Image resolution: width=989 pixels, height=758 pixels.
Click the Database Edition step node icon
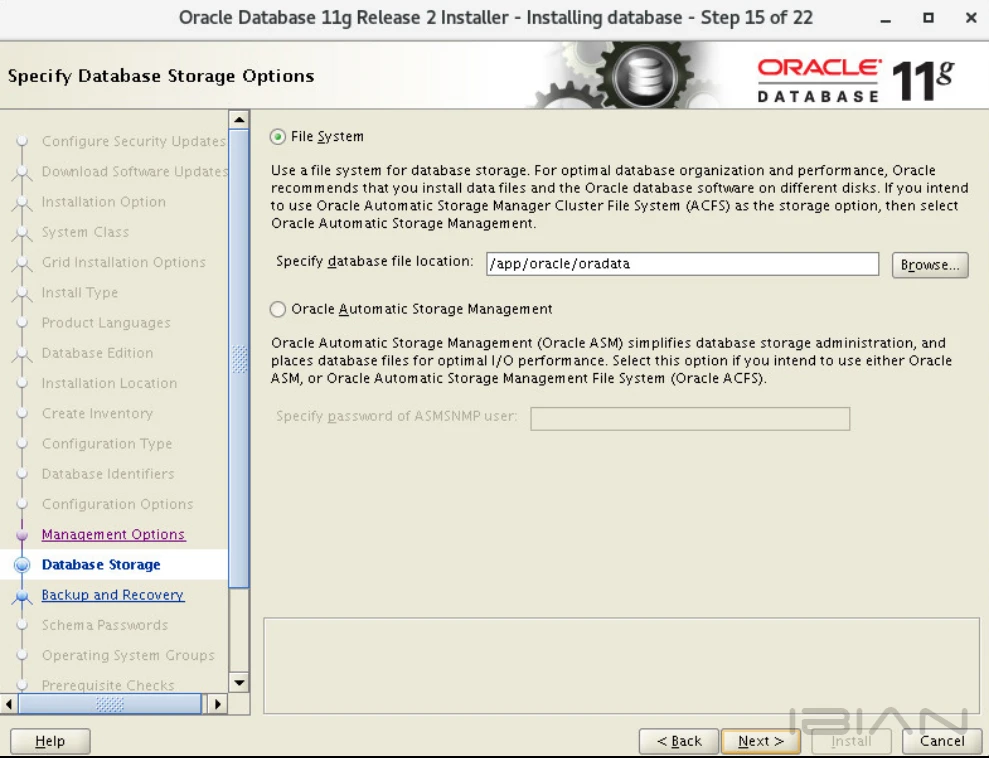point(22,353)
